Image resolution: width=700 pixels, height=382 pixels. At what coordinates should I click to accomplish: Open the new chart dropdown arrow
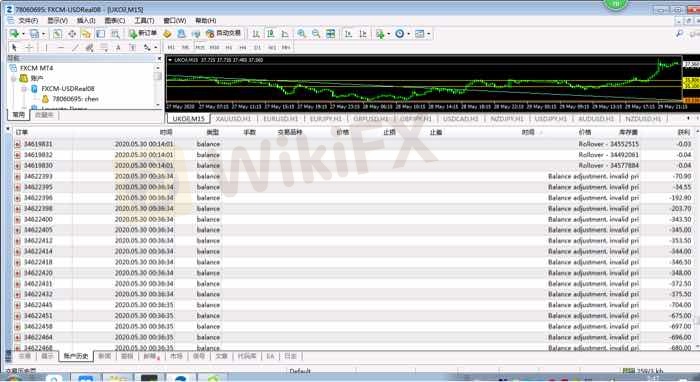point(23,34)
